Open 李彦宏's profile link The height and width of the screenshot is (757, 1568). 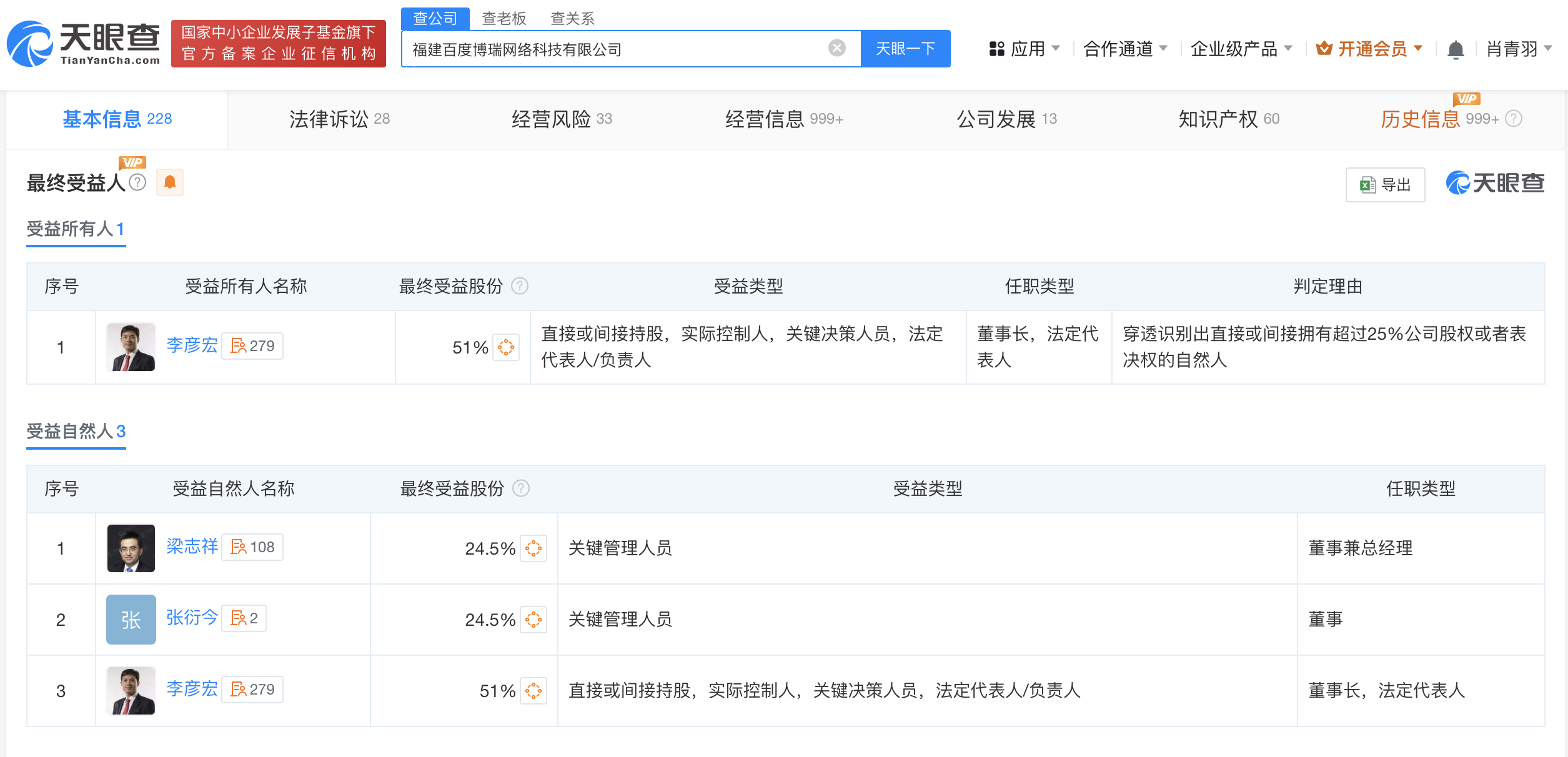(x=191, y=345)
